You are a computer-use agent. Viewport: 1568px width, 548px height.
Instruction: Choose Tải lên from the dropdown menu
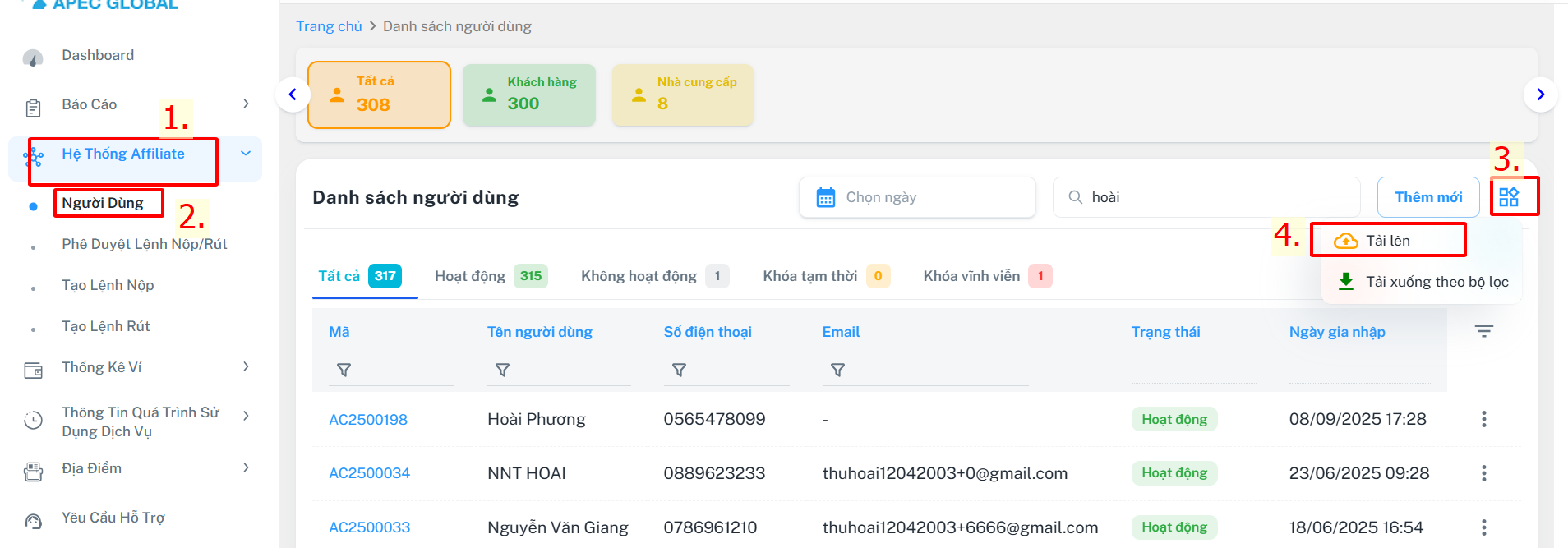[1387, 241]
